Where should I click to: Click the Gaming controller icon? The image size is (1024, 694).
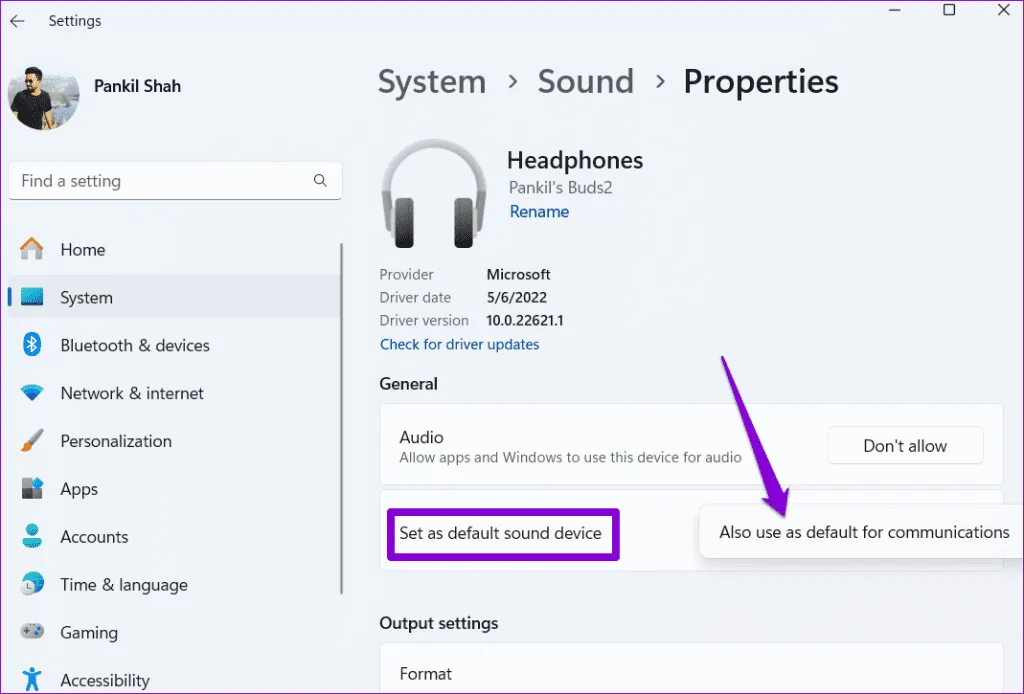[32, 633]
